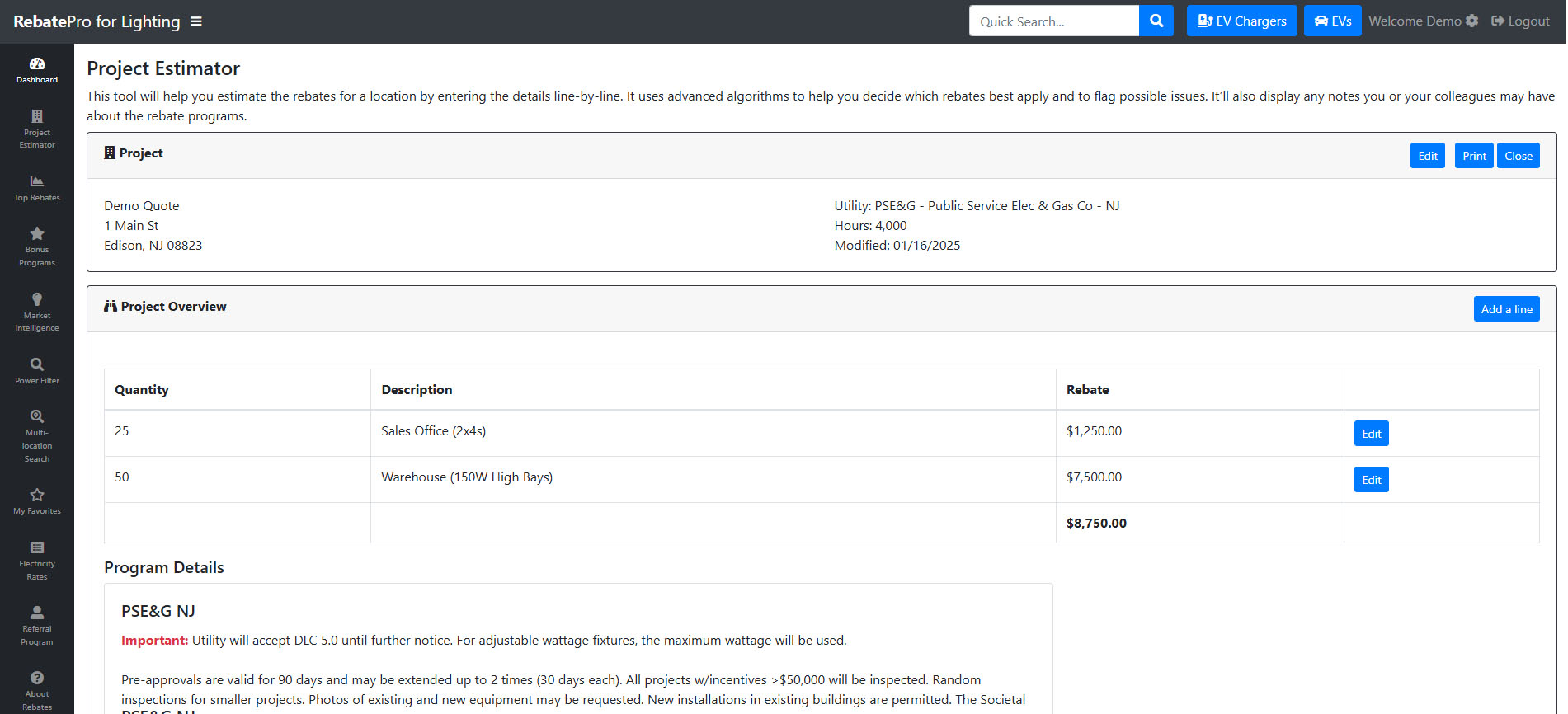Screen dimensions: 1568x714
Task: Click the Utility: PSE&G text line
Action: [x=977, y=205]
